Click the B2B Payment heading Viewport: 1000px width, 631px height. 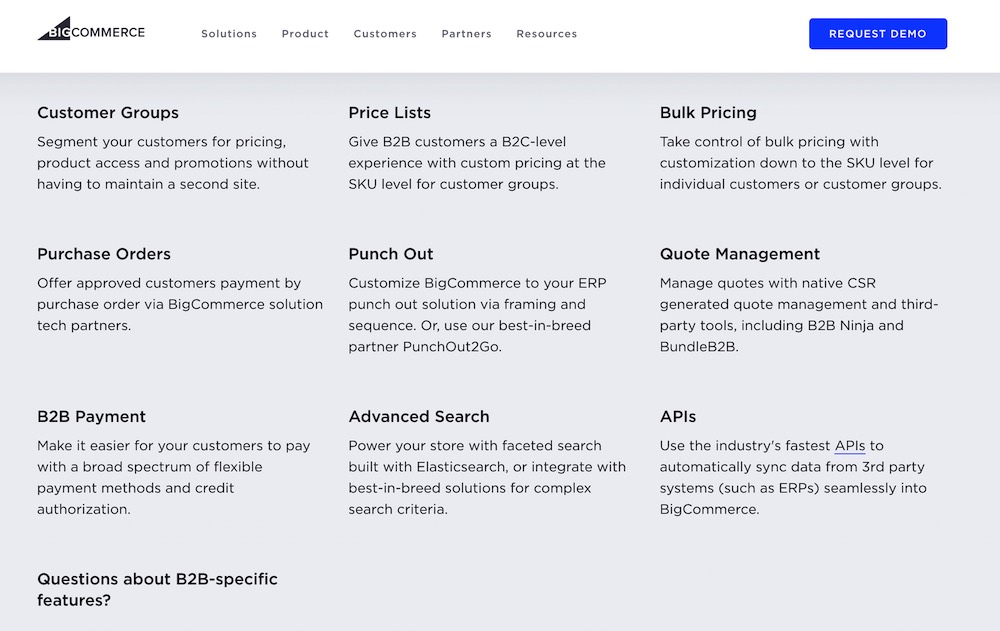(x=91, y=417)
